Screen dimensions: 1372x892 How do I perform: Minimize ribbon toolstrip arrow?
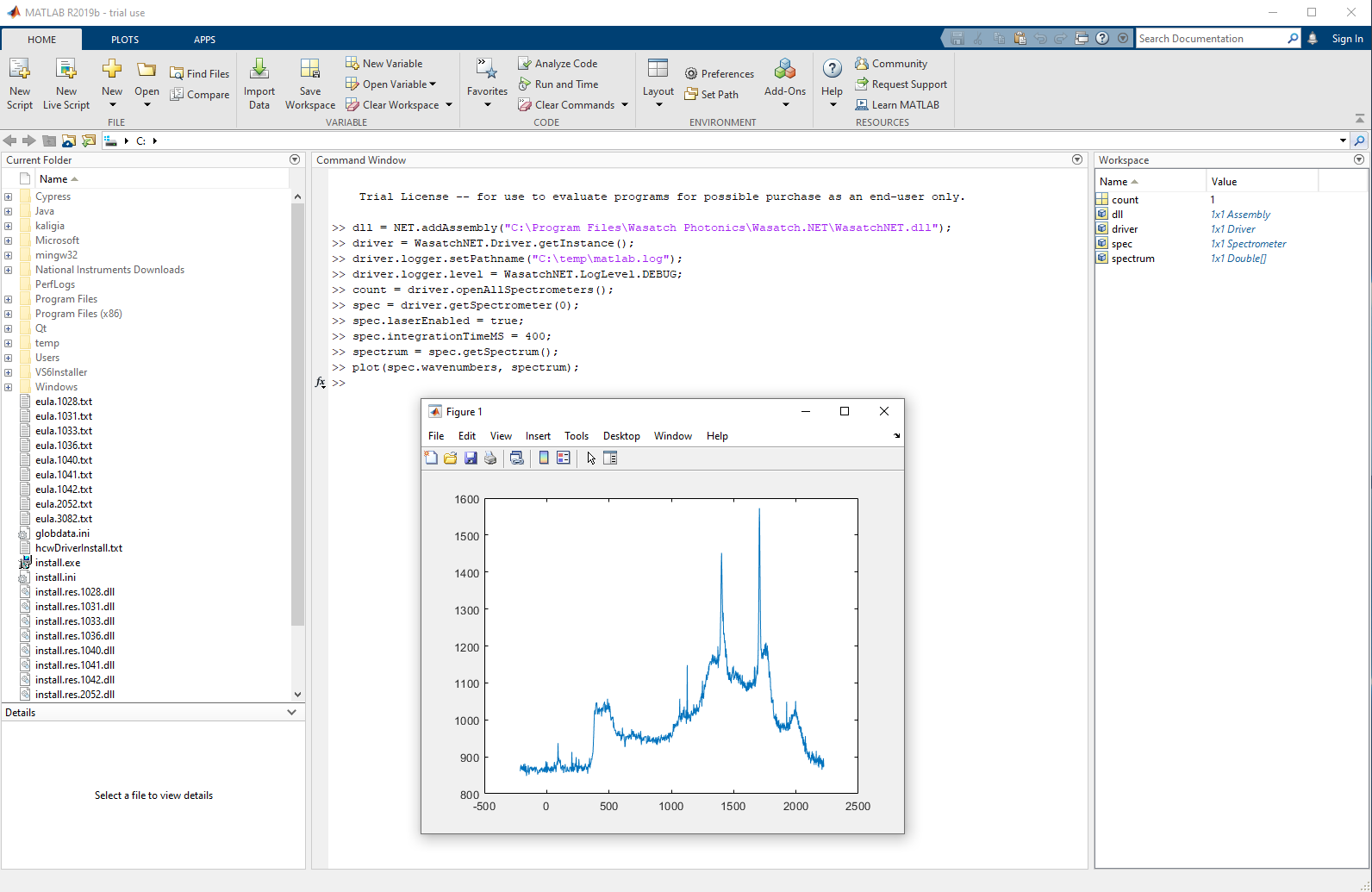[1359, 118]
